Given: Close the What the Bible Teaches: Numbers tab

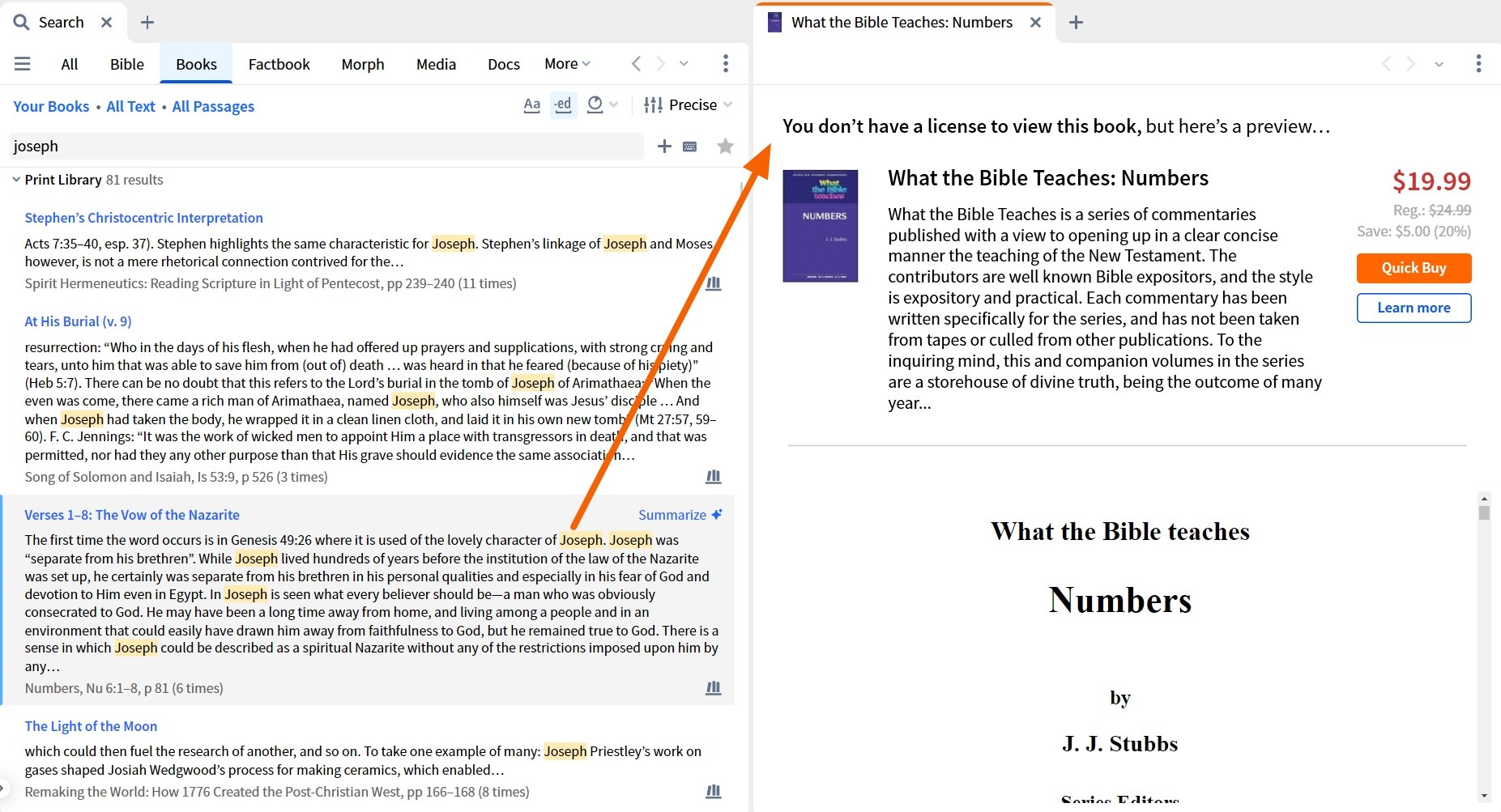Looking at the screenshot, I should (x=1035, y=23).
